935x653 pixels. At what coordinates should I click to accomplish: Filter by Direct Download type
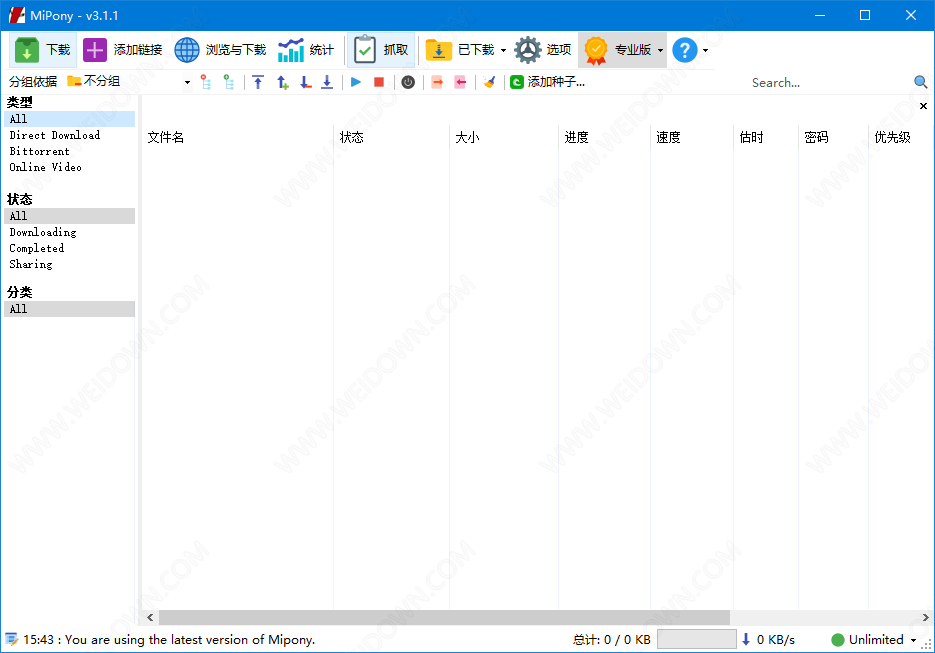point(55,135)
